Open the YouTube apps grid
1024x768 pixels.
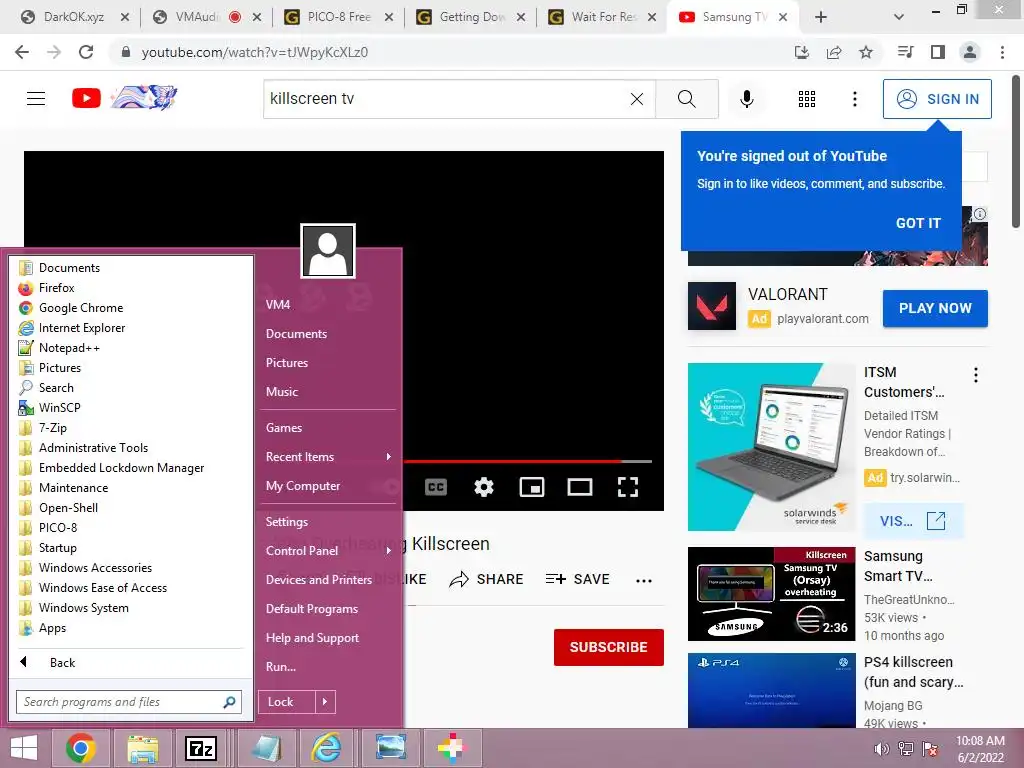point(807,99)
